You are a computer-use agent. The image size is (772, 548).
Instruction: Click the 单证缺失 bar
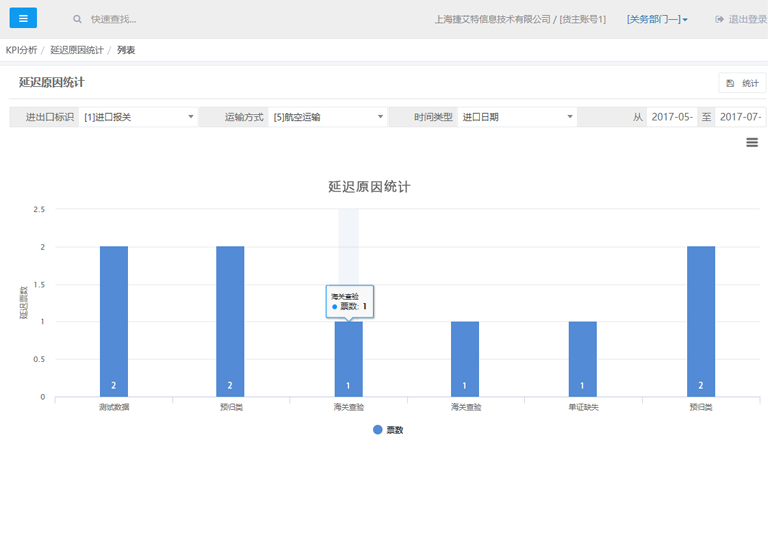(582, 359)
